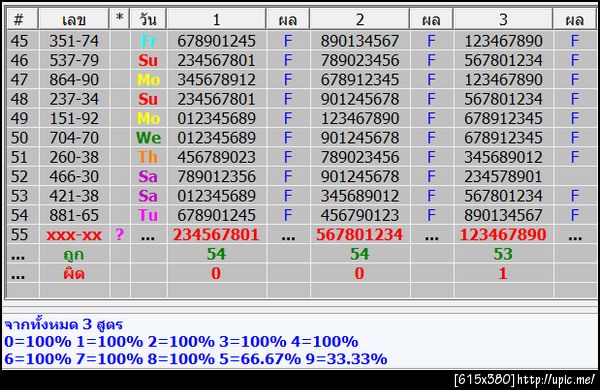Click the 'วัน' column header
Screen dimensions: 600x390
(x=148, y=19)
